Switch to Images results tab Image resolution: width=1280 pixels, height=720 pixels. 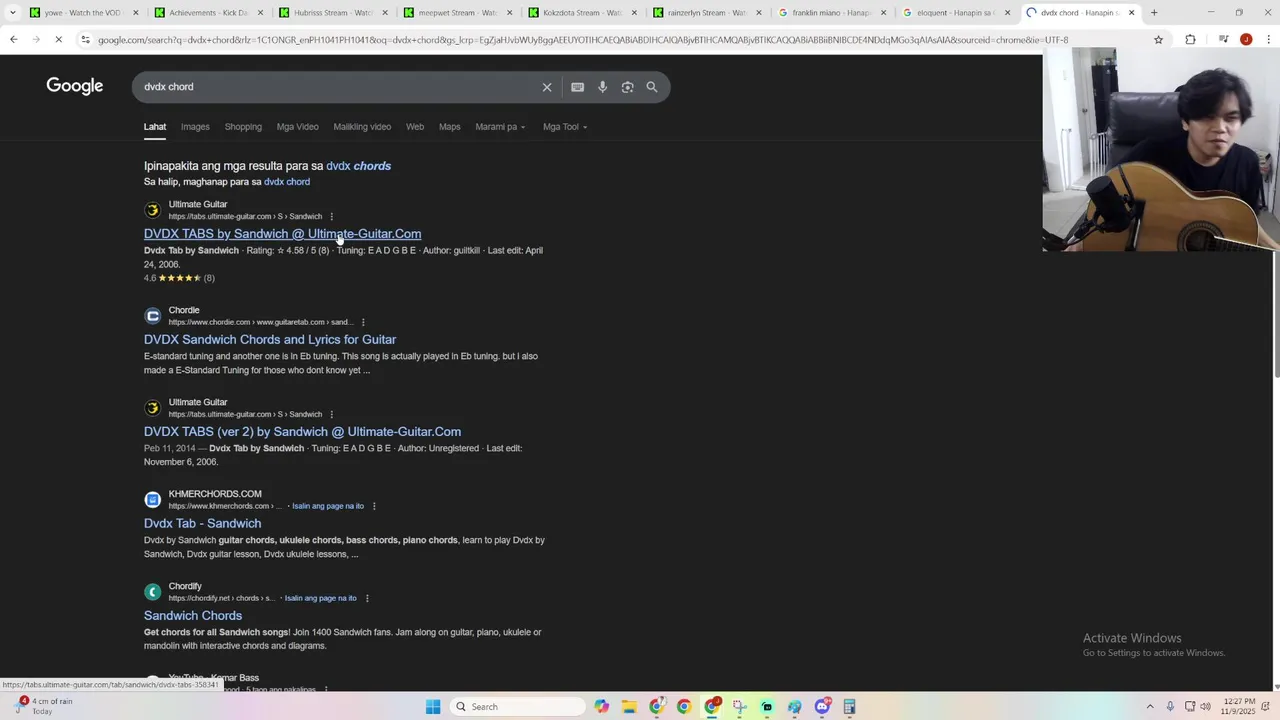pyautogui.click(x=195, y=127)
